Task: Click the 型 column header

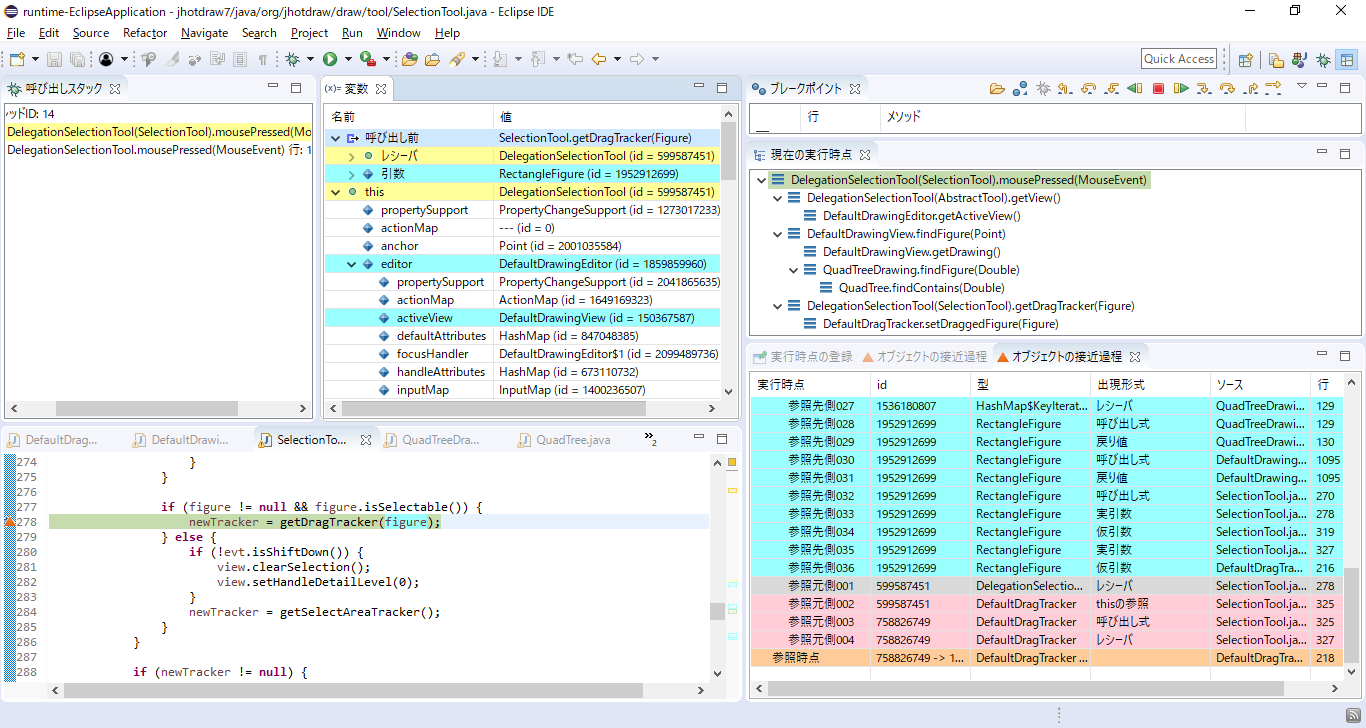Action: 1030,384
